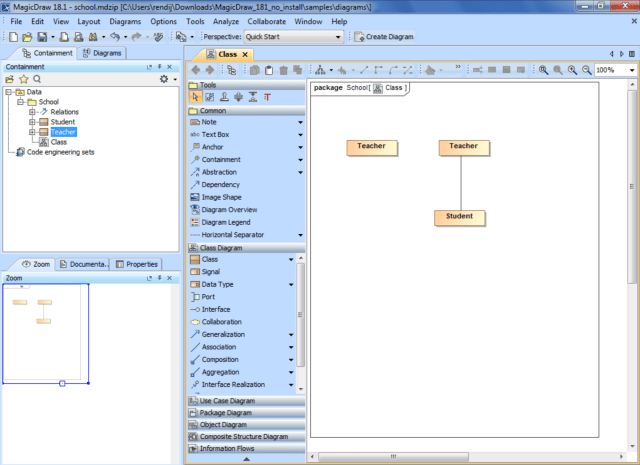
Task: Select the Student class shape on the diagram
Action: click(460, 218)
